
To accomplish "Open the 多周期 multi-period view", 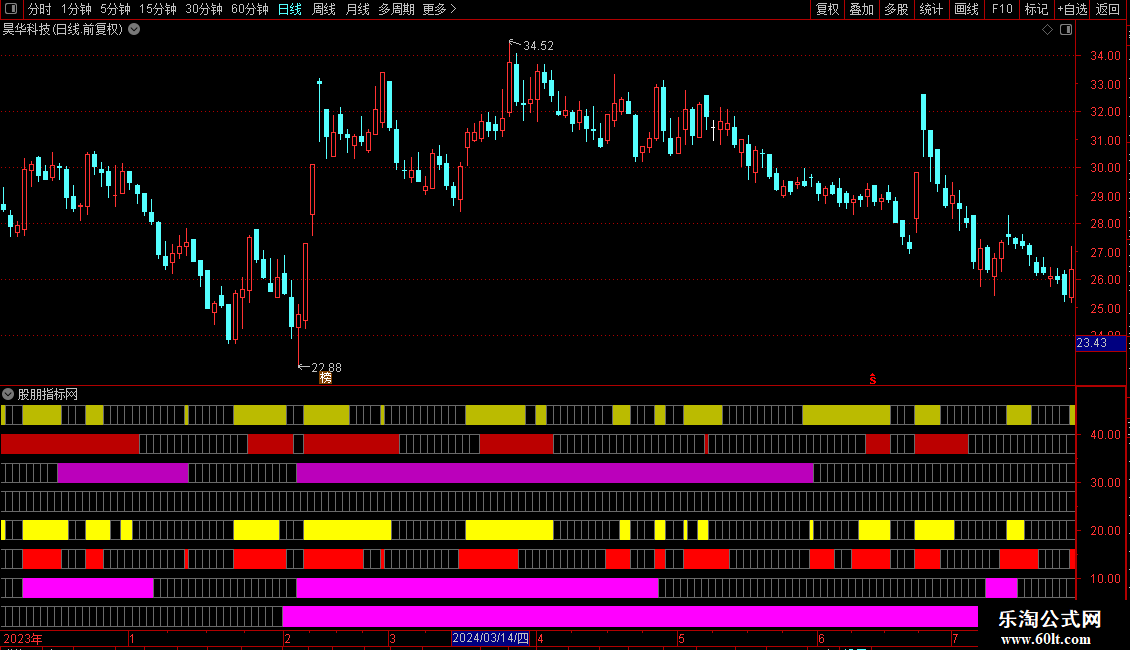I will [x=396, y=9].
